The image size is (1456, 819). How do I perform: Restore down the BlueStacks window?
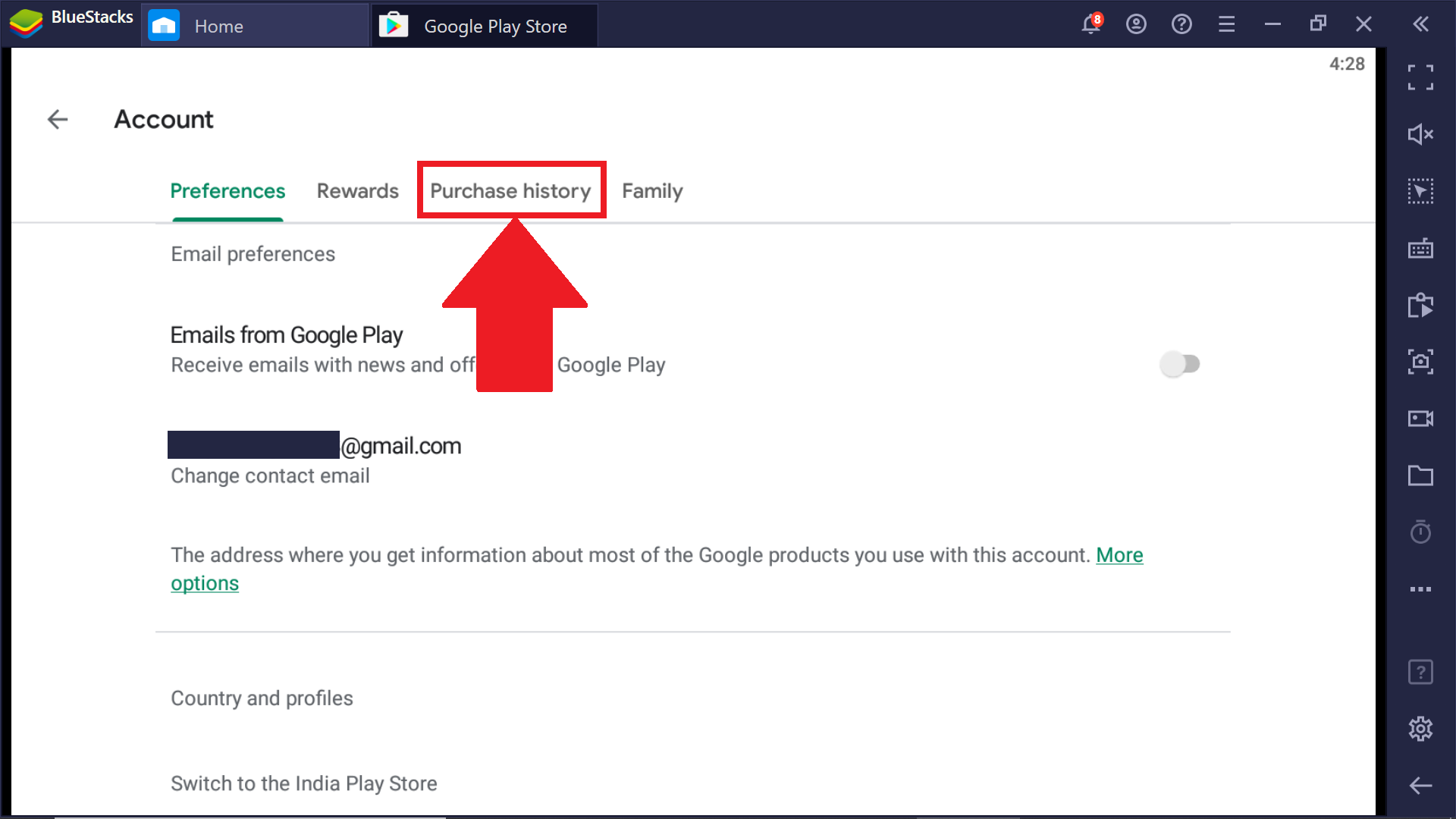pyautogui.click(x=1319, y=24)
